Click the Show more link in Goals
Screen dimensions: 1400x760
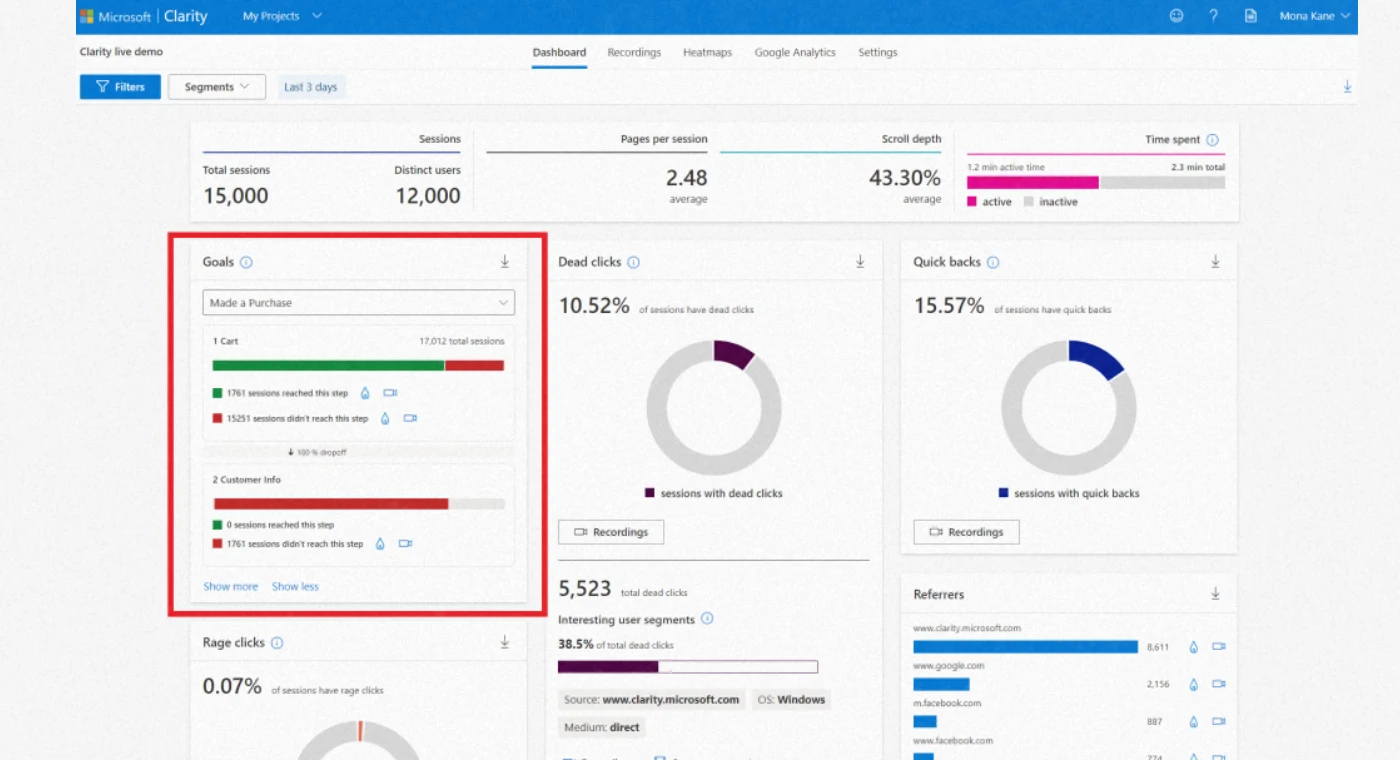click(x=231, y=587)
